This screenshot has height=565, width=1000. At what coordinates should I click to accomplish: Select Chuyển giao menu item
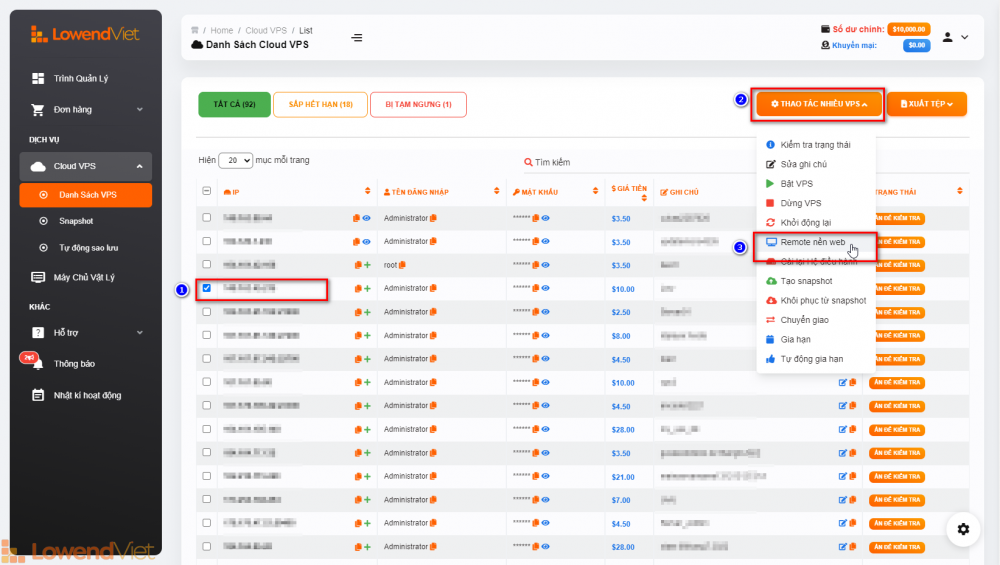point(816,320)
